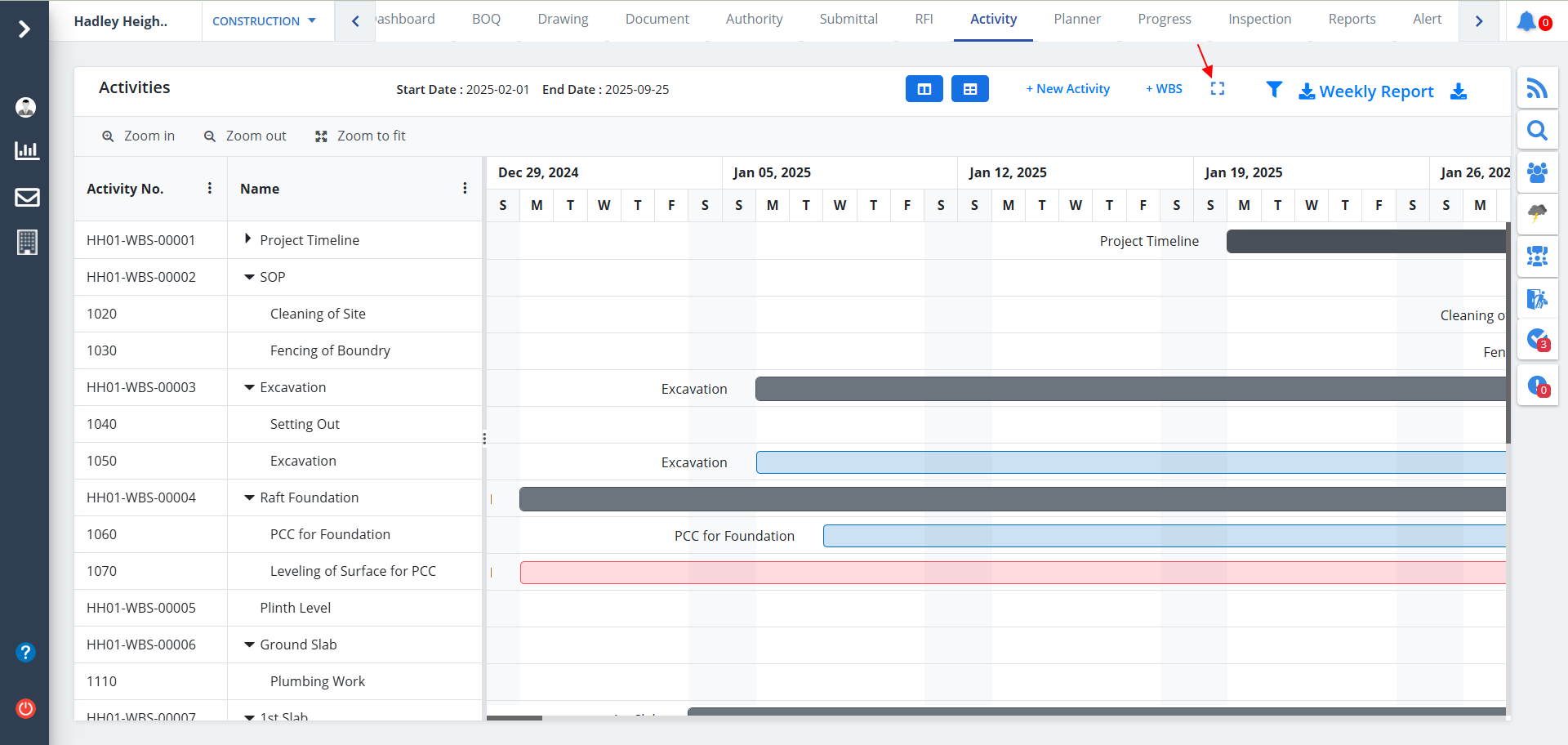Switch to the Inspection tab
The image size is (1568, 745).
coord(1259,20)
